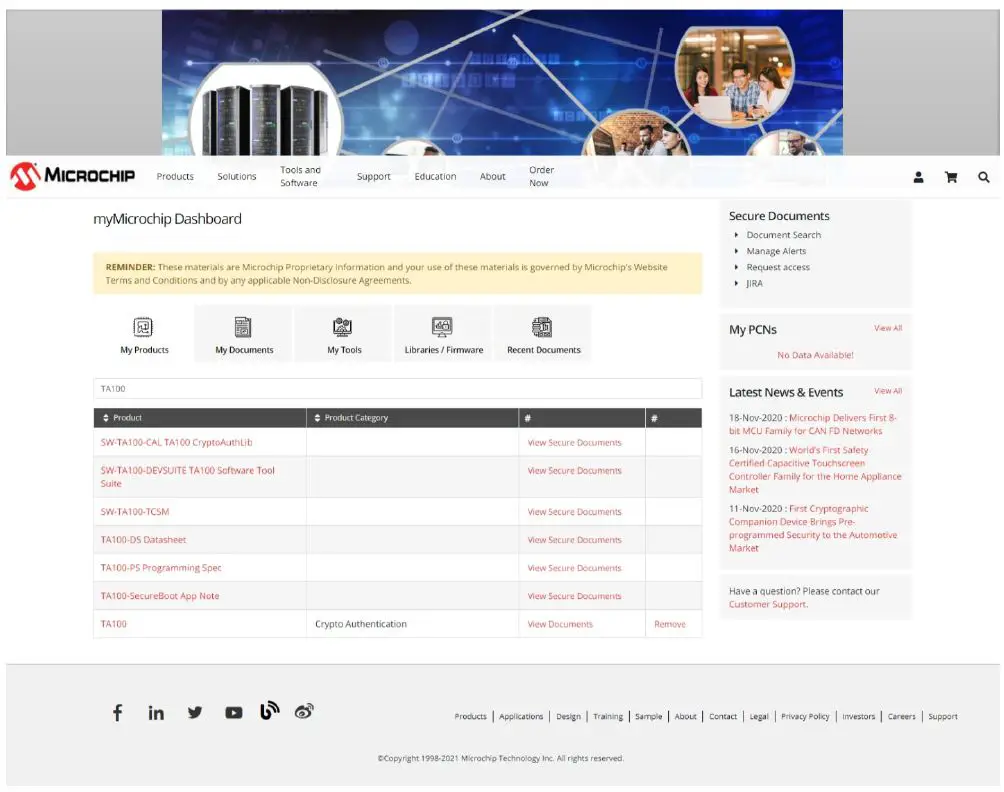Open the TA100-DS Datasheet product
Screen dimensions: 1004x792
(143, 540)
